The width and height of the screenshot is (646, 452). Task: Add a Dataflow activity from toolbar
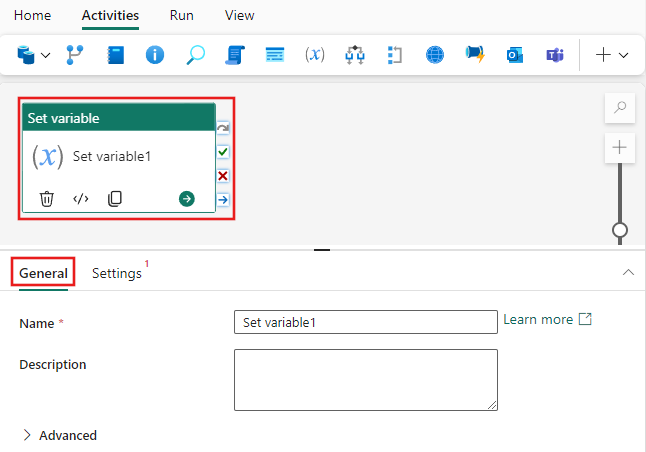(x=75, y=55)
